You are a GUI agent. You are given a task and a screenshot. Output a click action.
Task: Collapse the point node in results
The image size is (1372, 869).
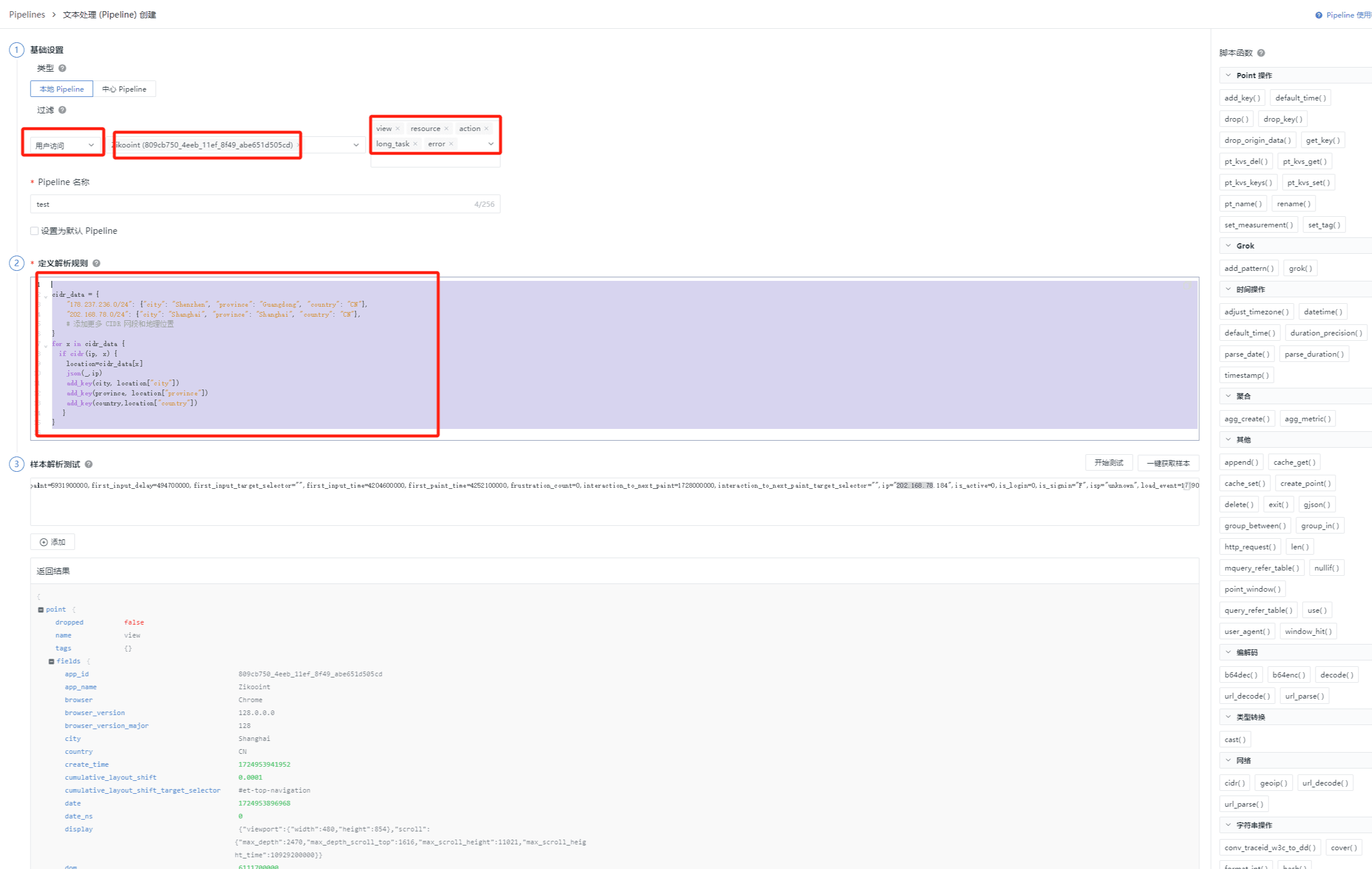[41, 610]
